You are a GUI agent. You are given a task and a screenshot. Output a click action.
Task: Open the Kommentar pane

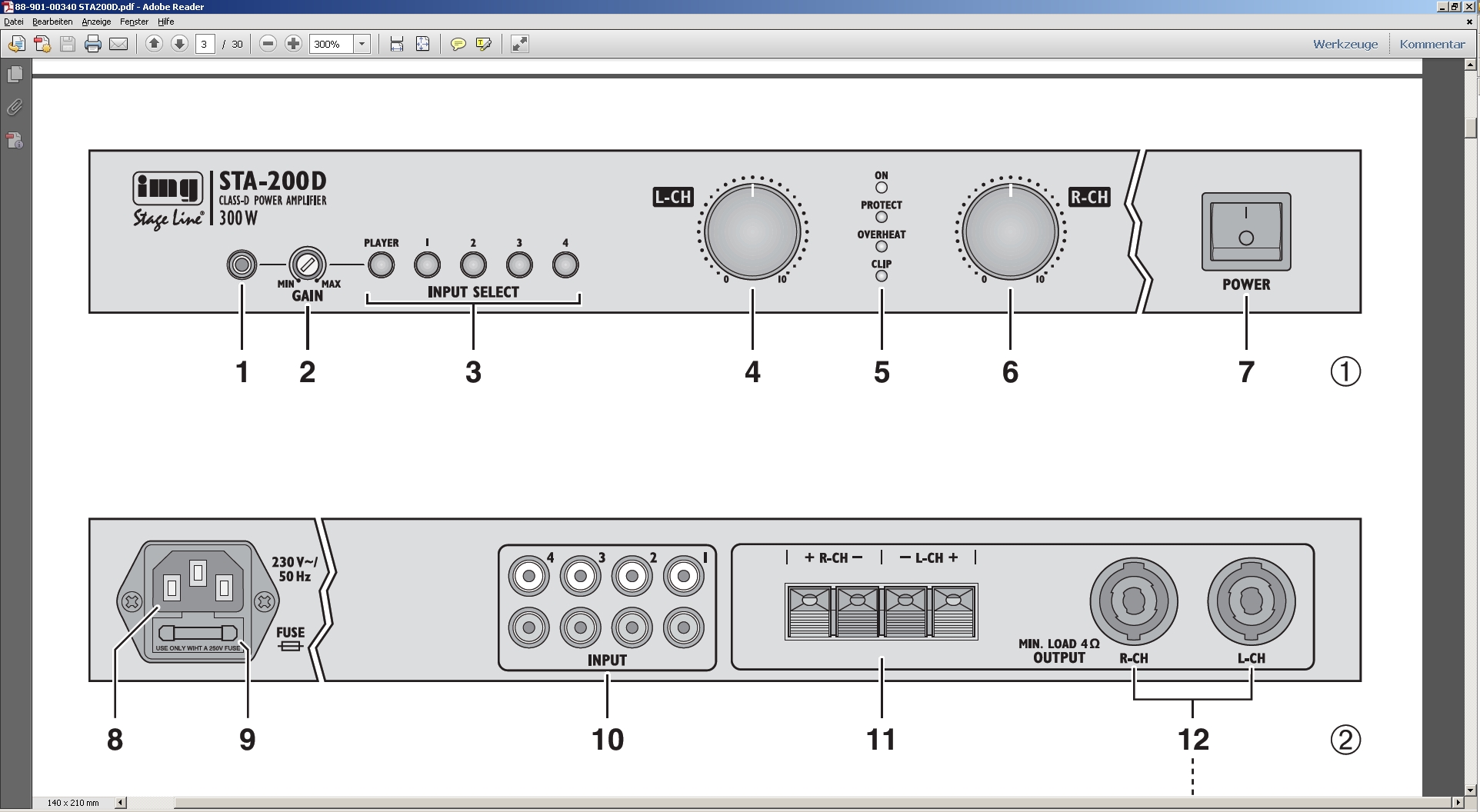[1432, 44]
